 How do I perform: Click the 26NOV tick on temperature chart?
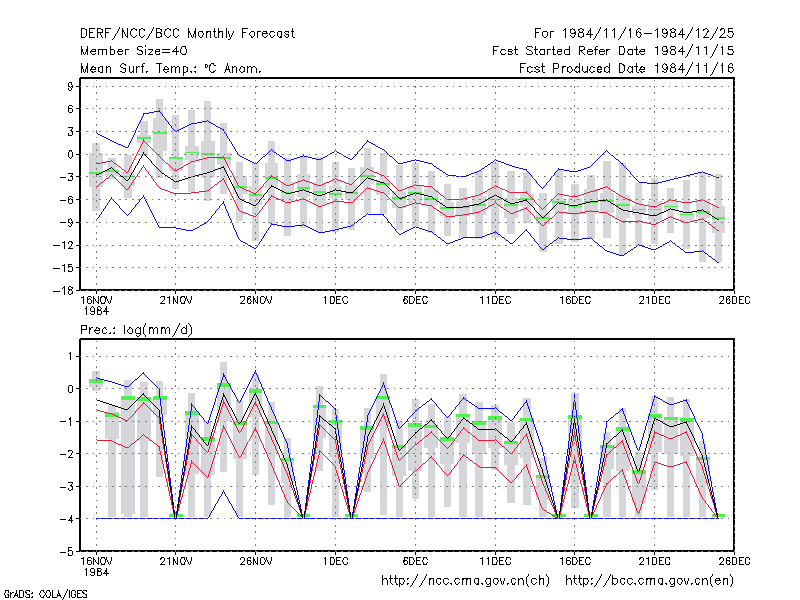(x=256, y=301)
